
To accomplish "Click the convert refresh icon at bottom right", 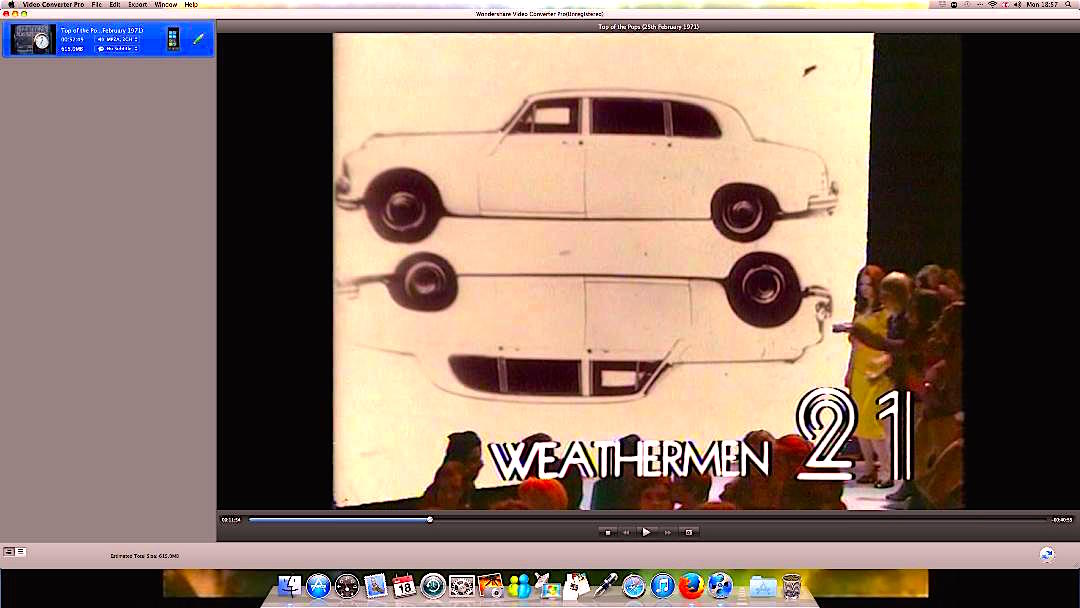I will coord(1046,554).
